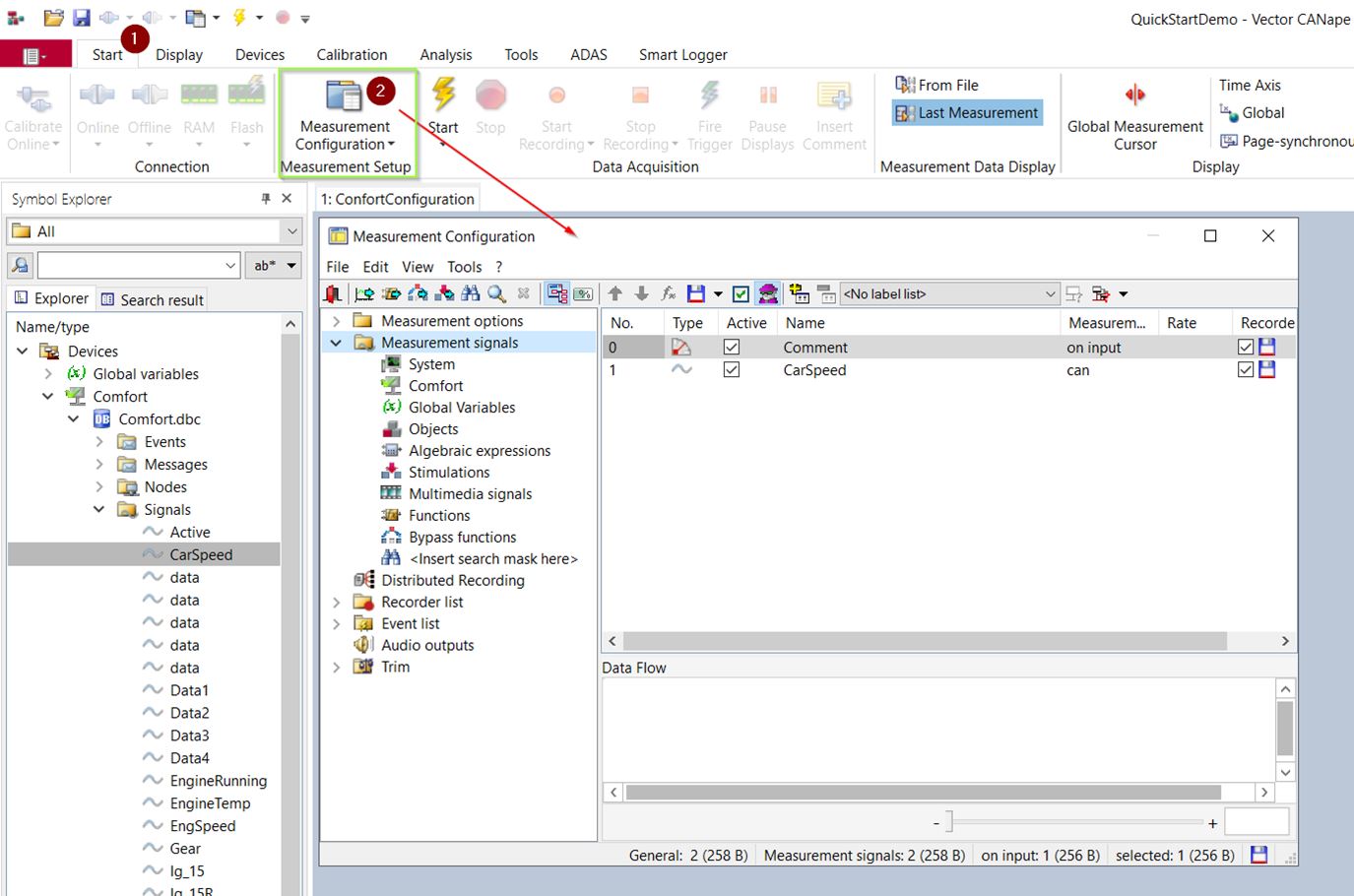
Task: Click the move down arrow icon
Action: [x=641, y=293]
